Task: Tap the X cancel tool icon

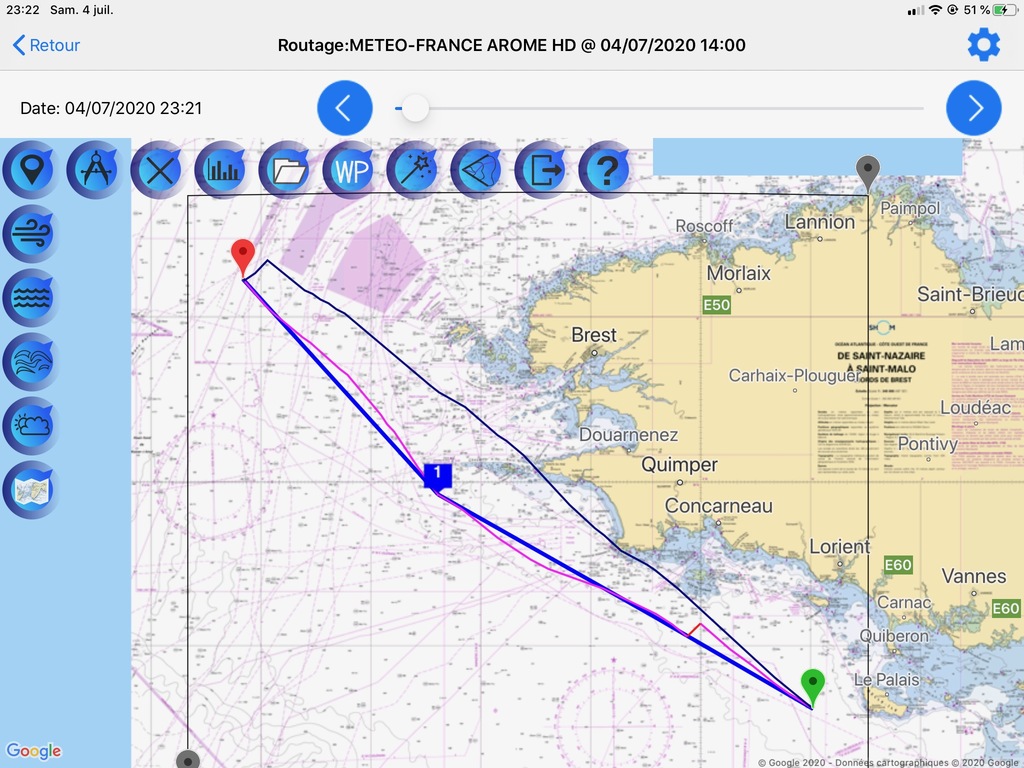Action: pyautogui.click(x=159, y=170)
